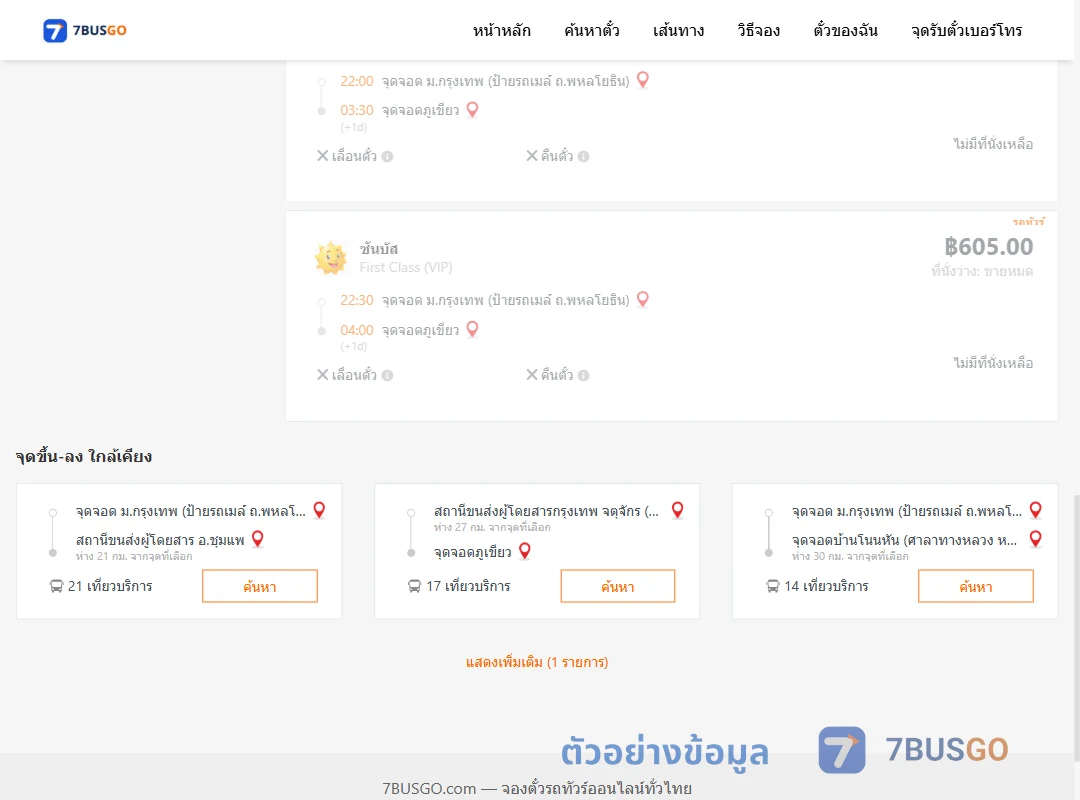Screen dimensions: 1080x800
Task: Click map pin beside สถานีขนส่งผู้โดยสารกรุงเทพ จตุจักร
Action: 678,510
